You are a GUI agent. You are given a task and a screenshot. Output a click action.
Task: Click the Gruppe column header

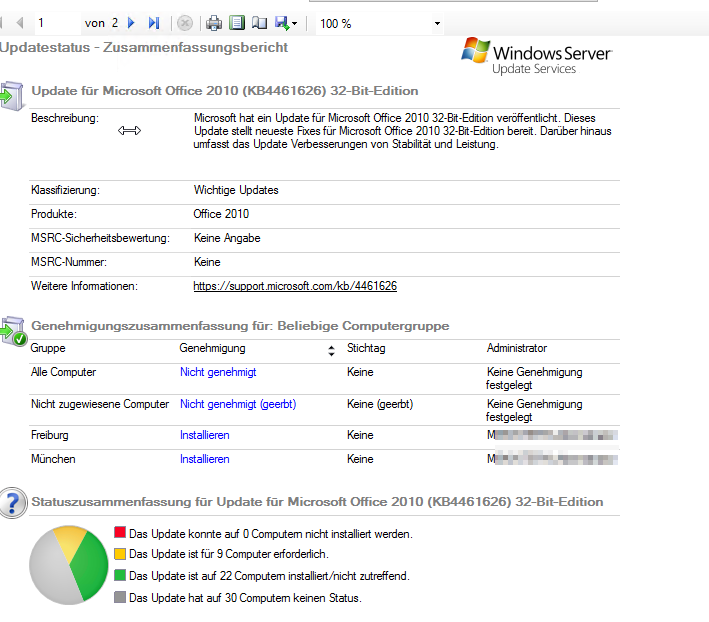point(48,348)
